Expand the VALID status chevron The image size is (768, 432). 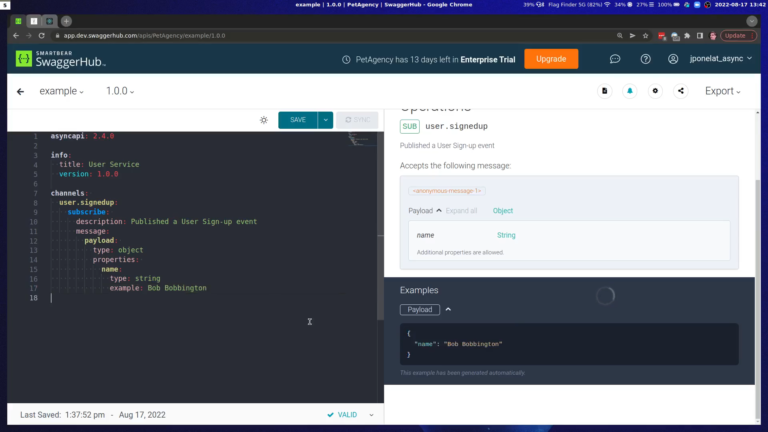(x=371, y=415)
